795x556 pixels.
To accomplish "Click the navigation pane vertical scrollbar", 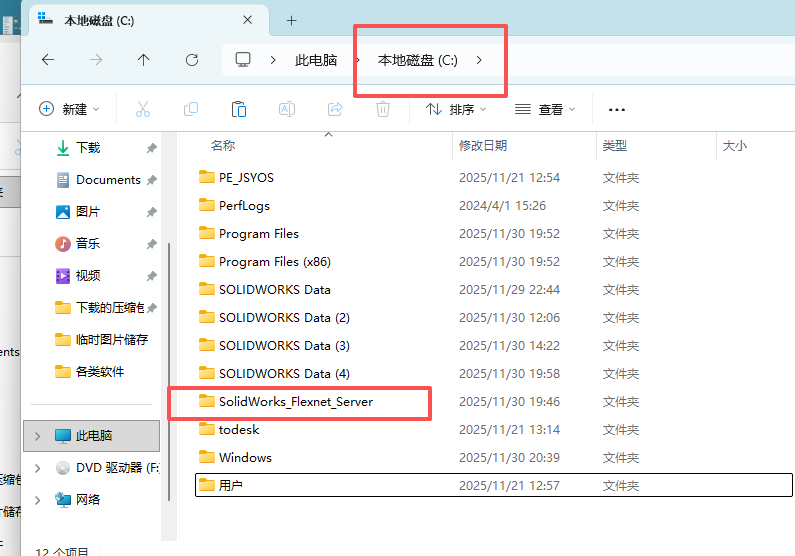I will [169, 372].
